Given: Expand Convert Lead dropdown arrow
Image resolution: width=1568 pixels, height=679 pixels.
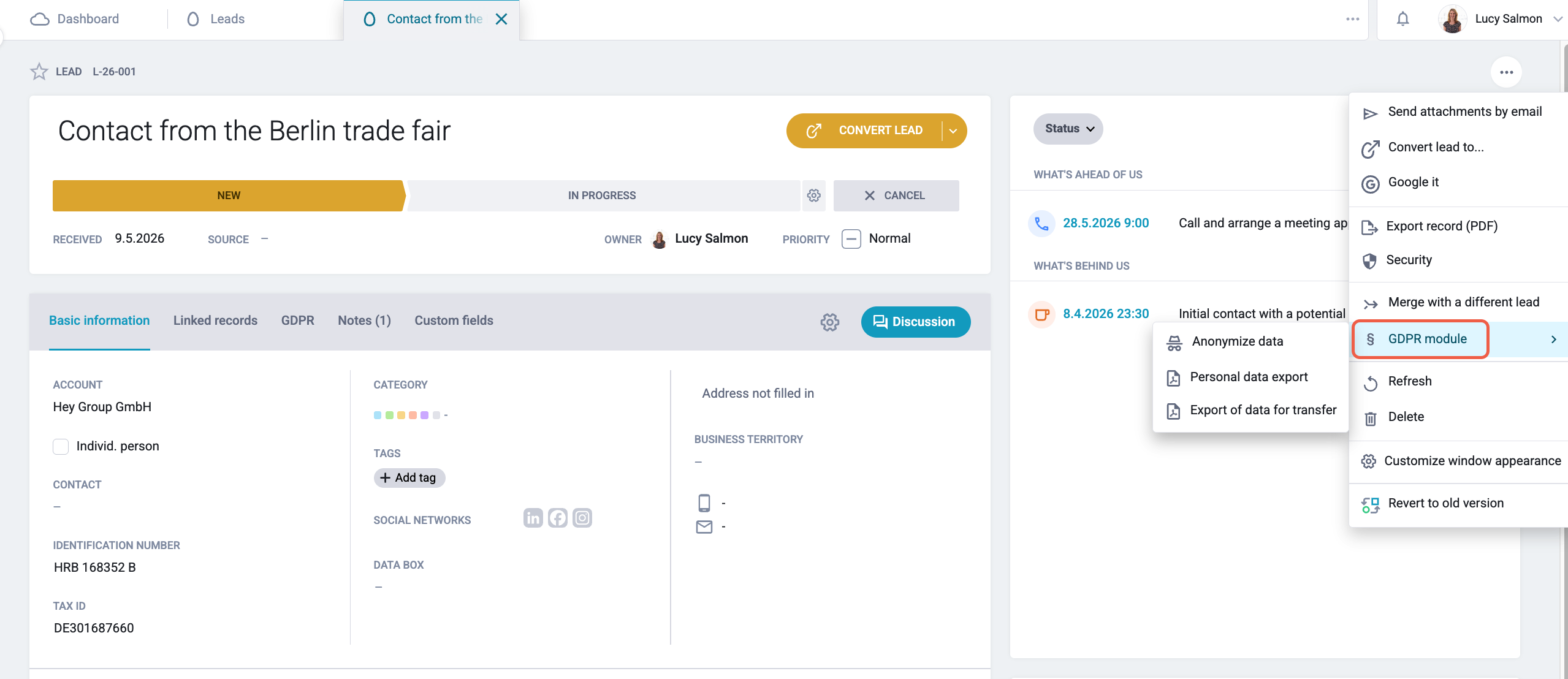Looking at the screenshot, I should [953, 131].
